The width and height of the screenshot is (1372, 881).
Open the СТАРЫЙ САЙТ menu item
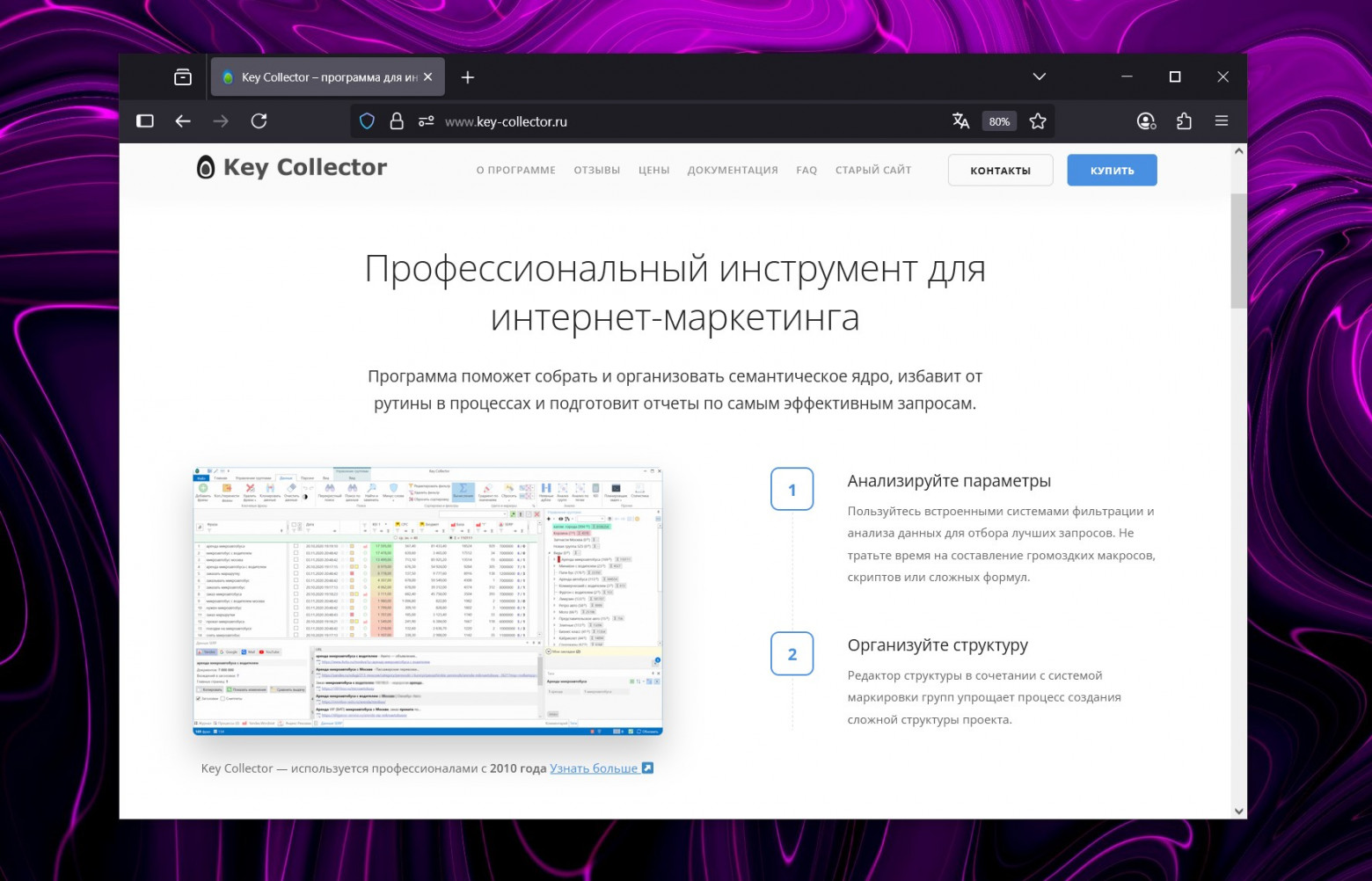point(873,171)
